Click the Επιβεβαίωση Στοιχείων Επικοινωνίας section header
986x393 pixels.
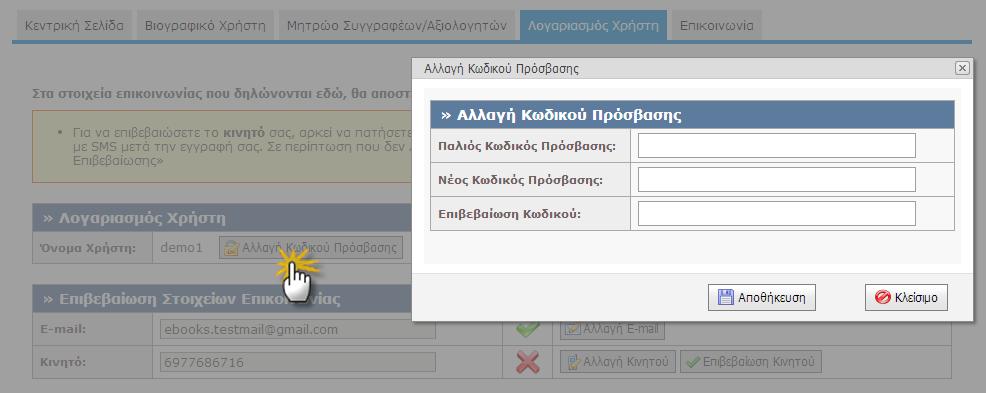coord(221,299)
